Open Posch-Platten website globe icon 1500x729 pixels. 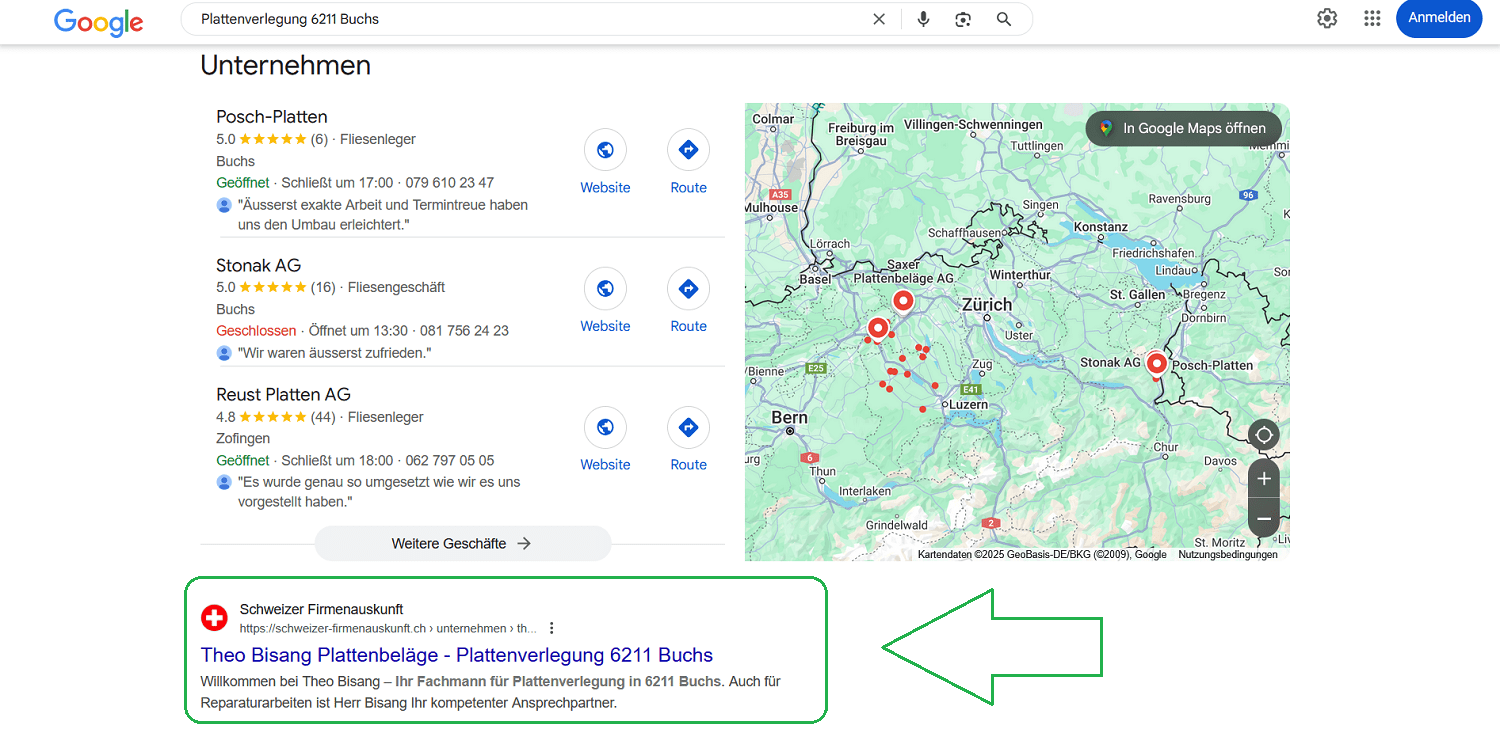click(x=605, y=150)
